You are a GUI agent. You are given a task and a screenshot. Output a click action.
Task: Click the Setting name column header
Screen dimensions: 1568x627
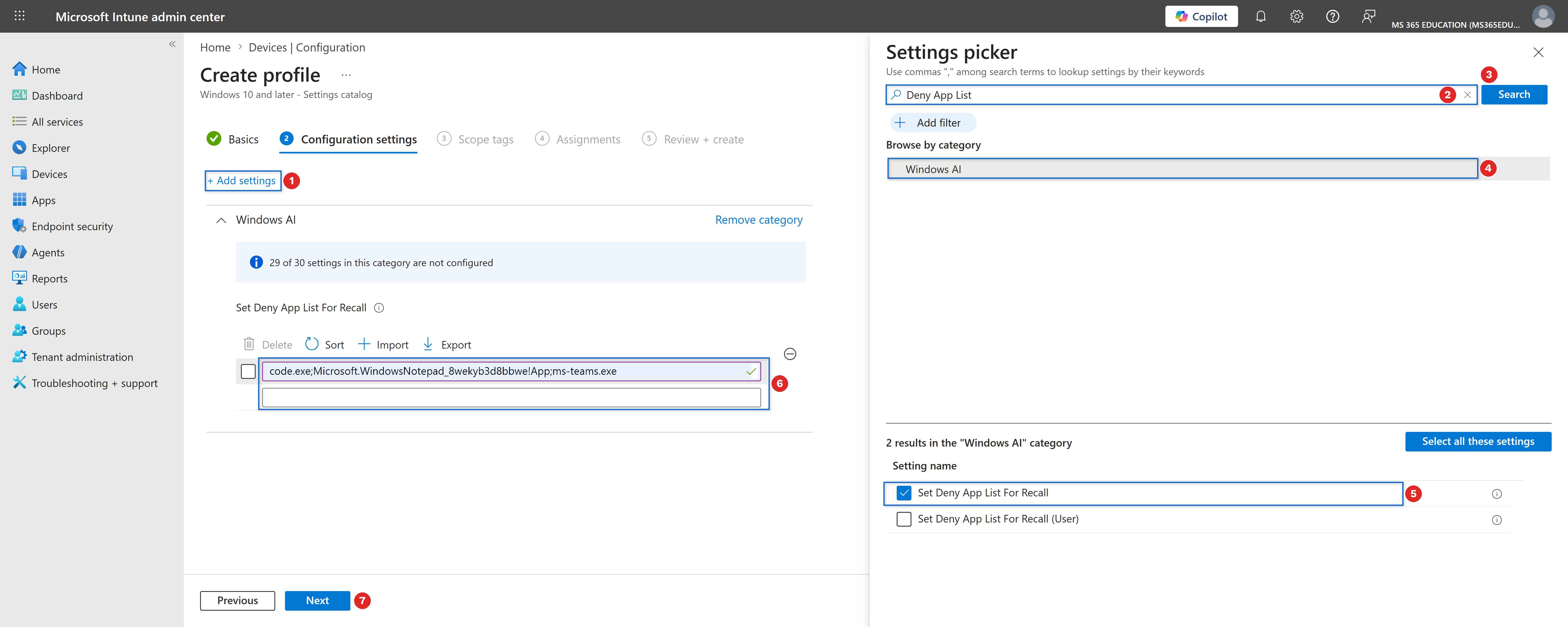pyautogui.click(x=924, y=466)
